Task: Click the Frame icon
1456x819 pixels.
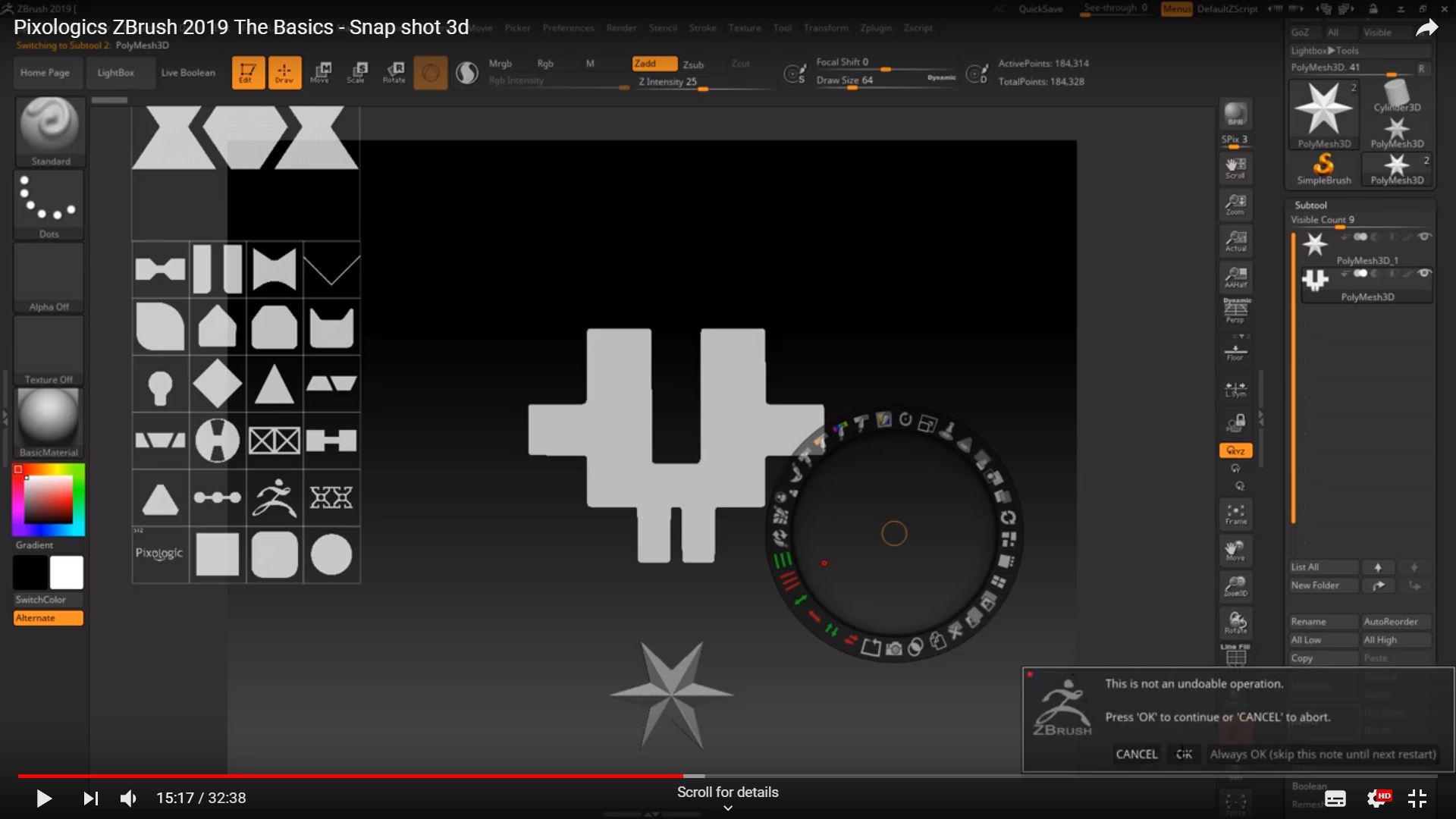Action: (1235, 514)
